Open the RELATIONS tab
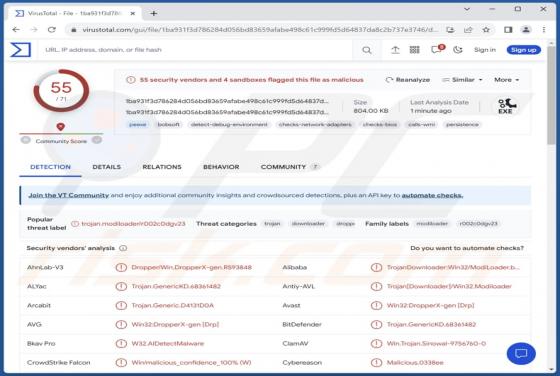The image size is (560, 376). coord(162,167)
